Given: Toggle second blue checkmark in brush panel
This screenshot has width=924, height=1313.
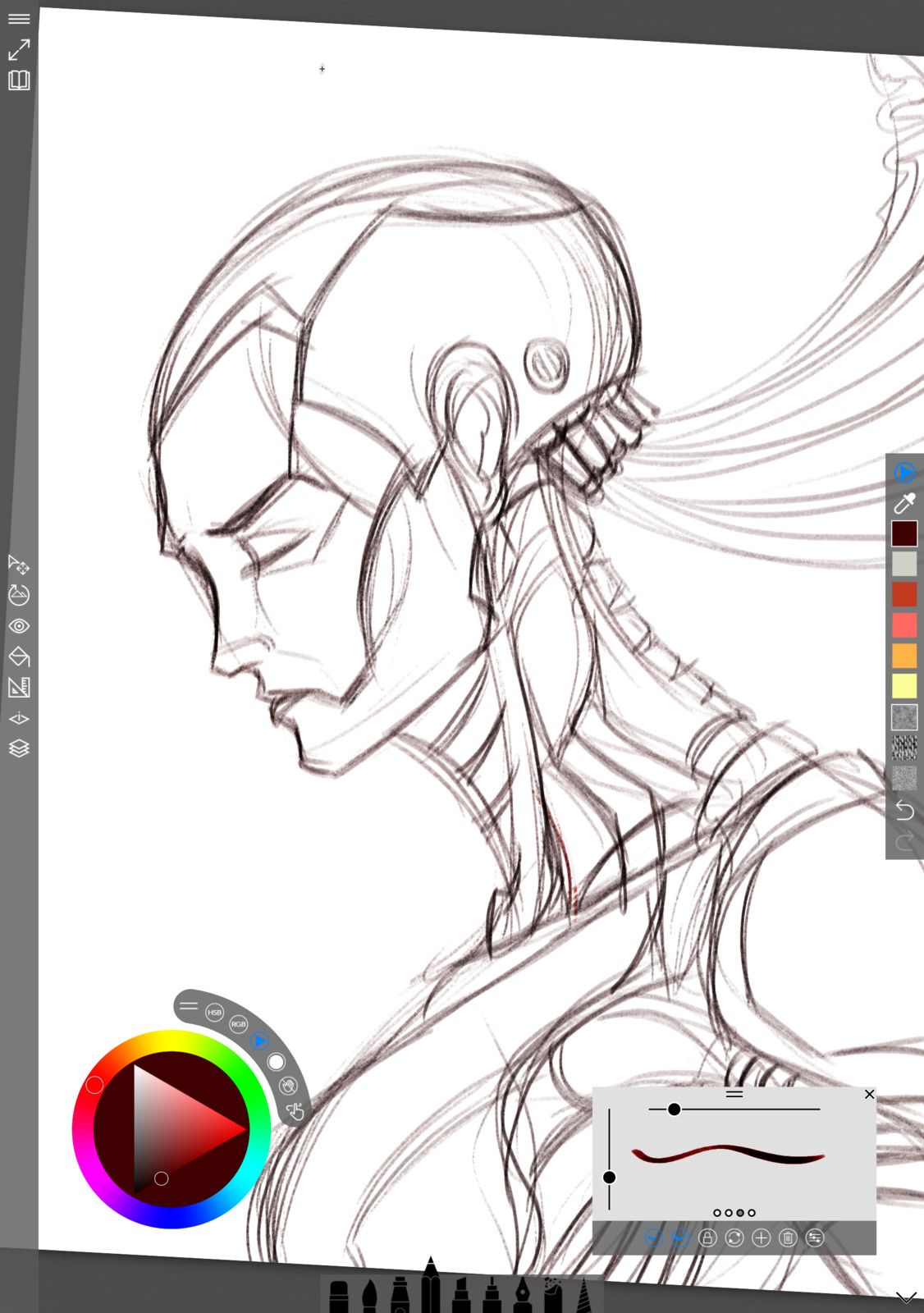Looking at the screenshot, I should click(680, 1238).
